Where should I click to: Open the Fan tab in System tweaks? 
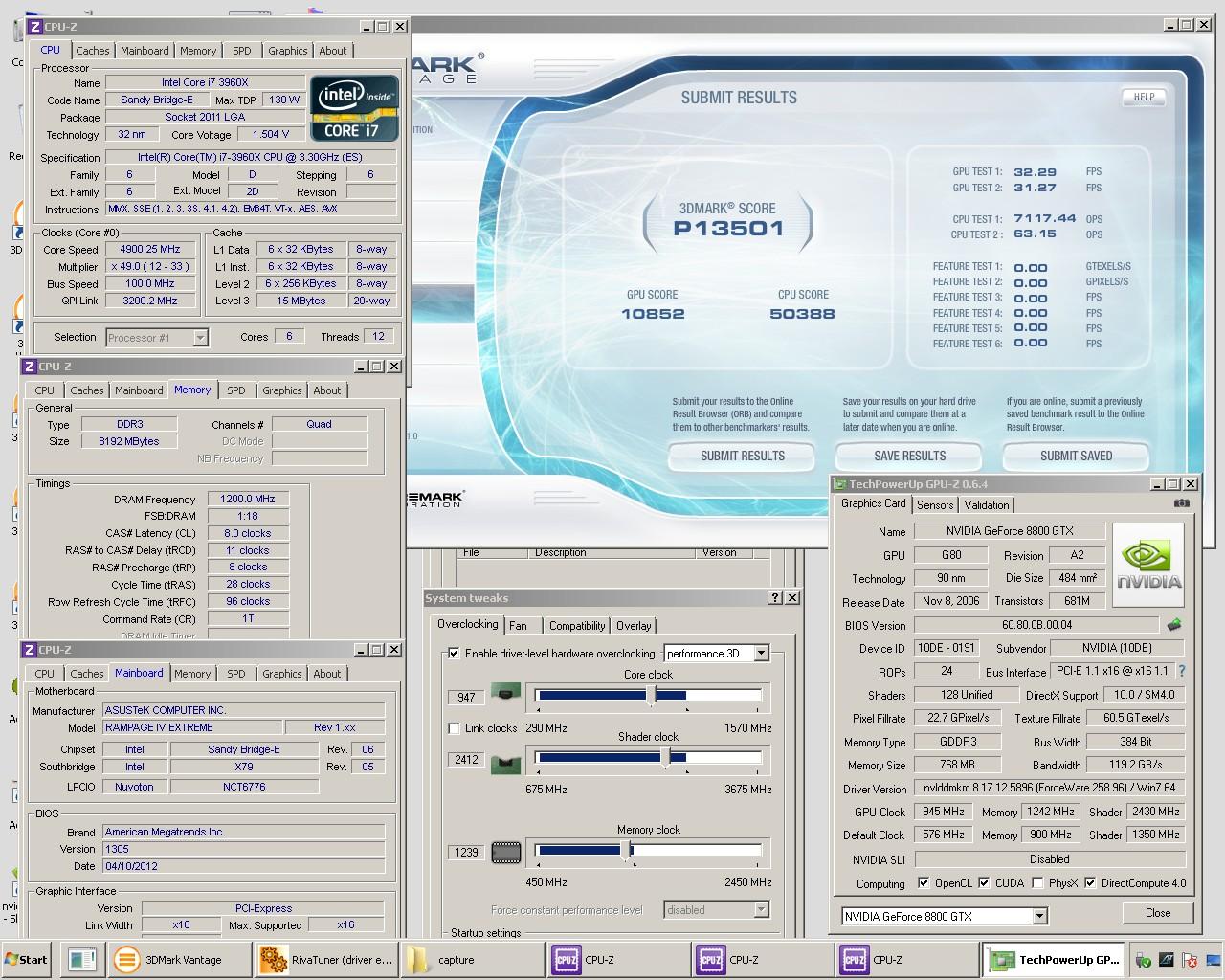pyautogui.click(x=518, y=626)
